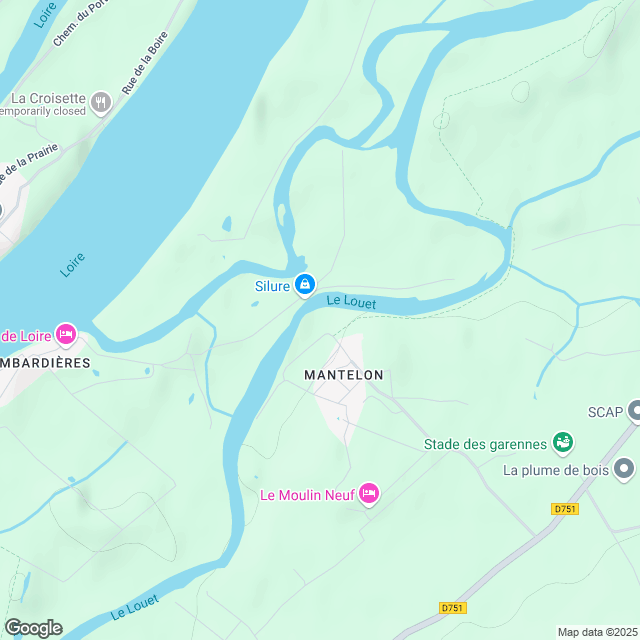Click the Silure shop pin icon
640x640 pixels.
(x=305, y=284)
